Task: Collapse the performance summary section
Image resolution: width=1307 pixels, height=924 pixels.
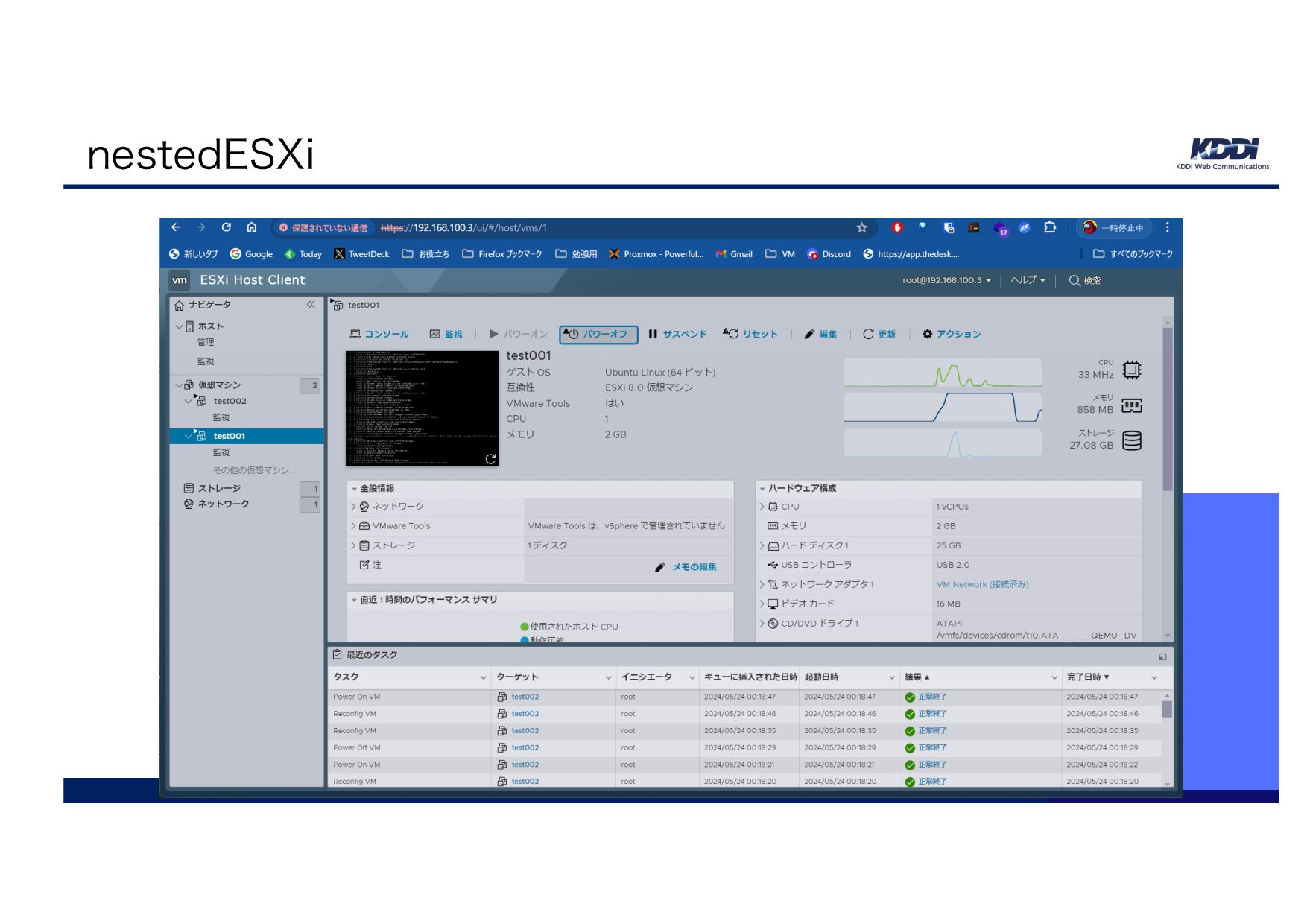Action: click(354, 600)
